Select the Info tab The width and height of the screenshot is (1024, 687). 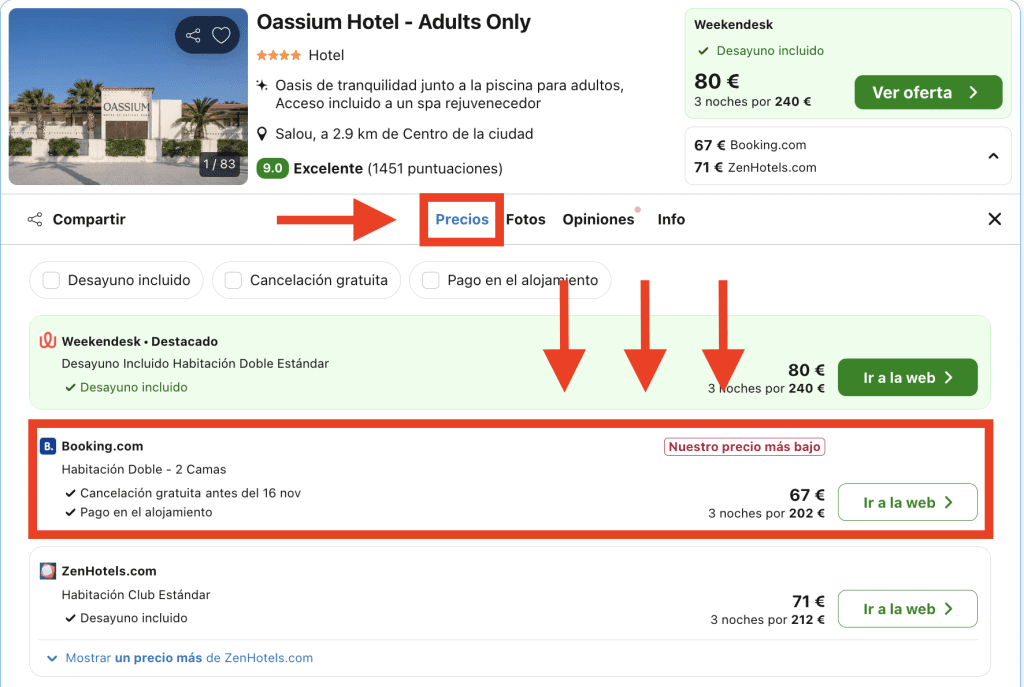click(x=671, y=219)
